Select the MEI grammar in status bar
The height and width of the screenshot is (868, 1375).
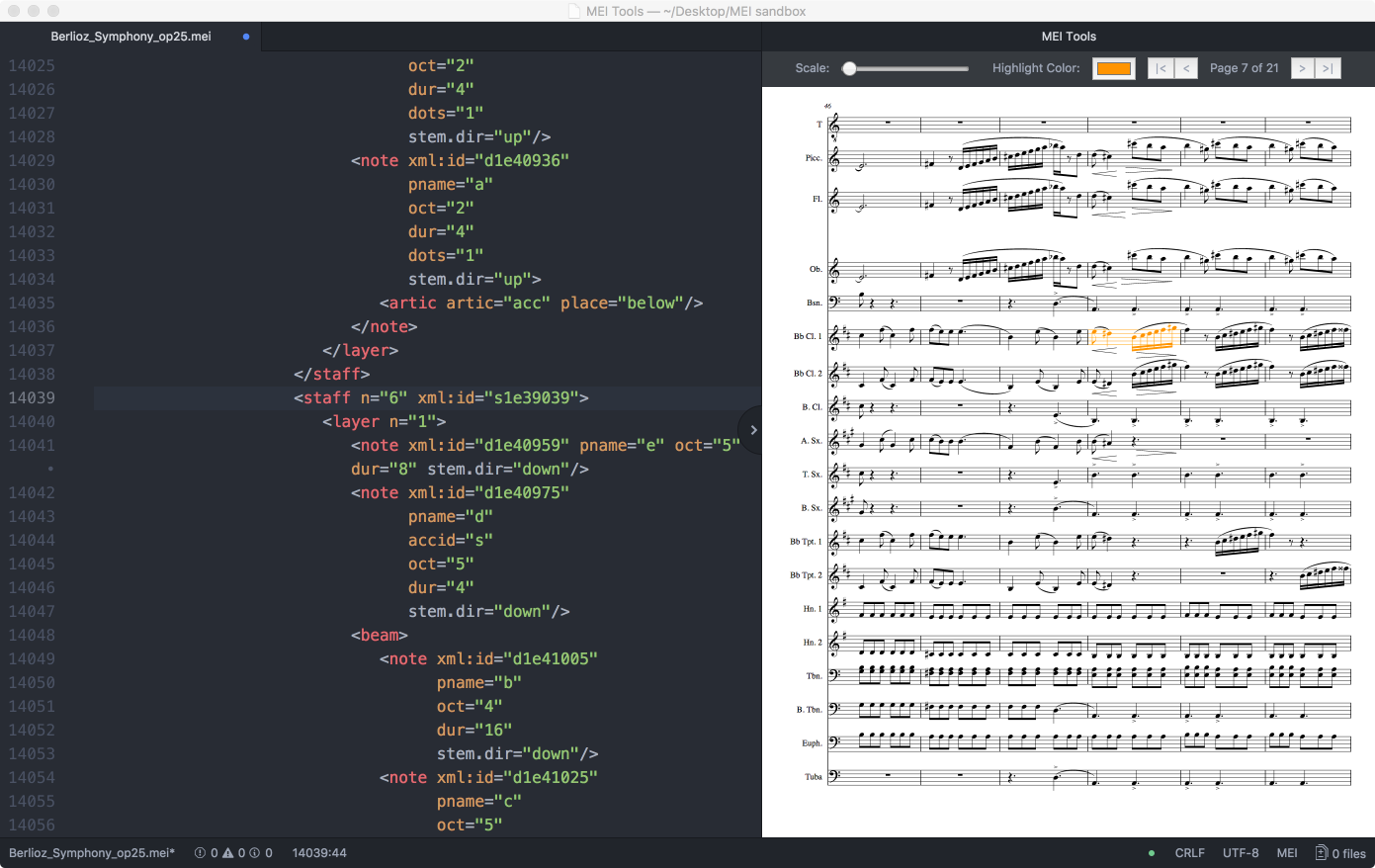tap(1287, 853)
